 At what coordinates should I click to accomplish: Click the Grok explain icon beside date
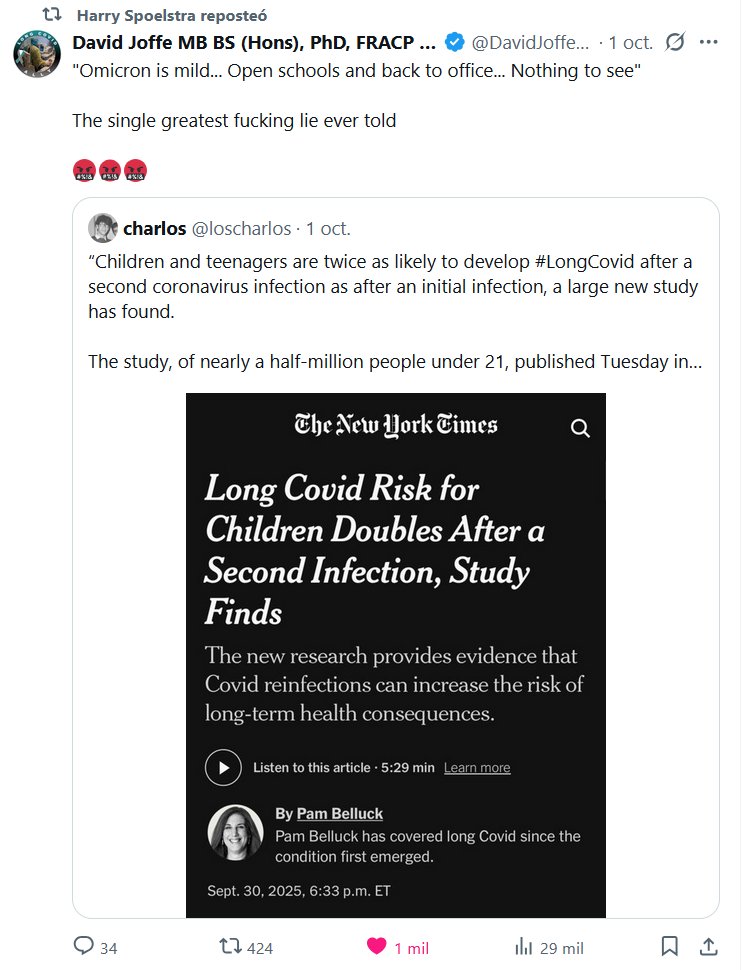click(x=675, y=42)
